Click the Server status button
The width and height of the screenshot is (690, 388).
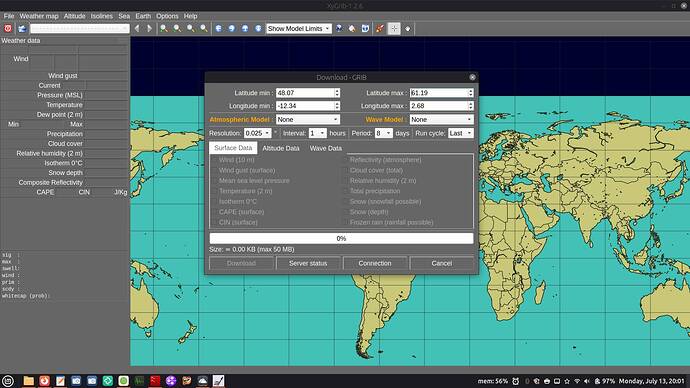tap(308, 264)
